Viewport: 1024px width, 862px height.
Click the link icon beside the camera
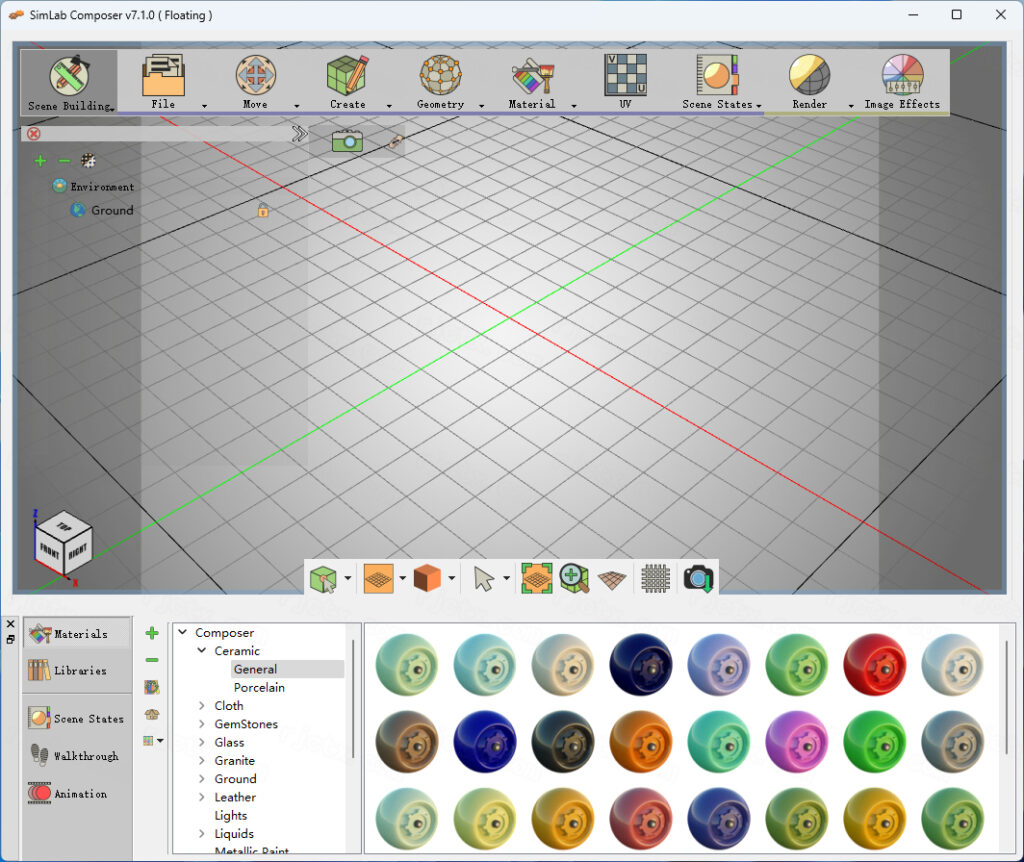[394, 141]
